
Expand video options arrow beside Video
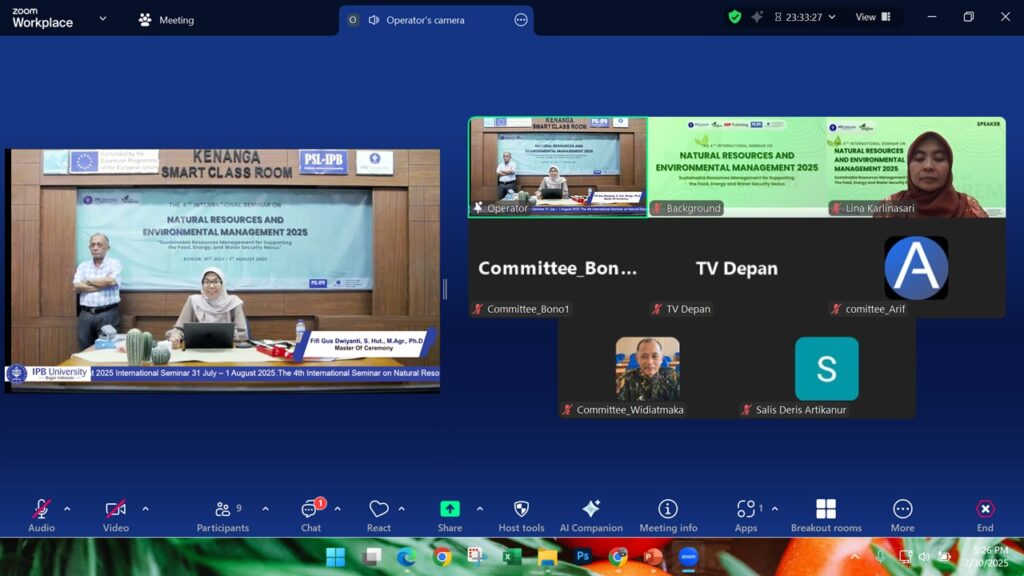coord(145,508)
